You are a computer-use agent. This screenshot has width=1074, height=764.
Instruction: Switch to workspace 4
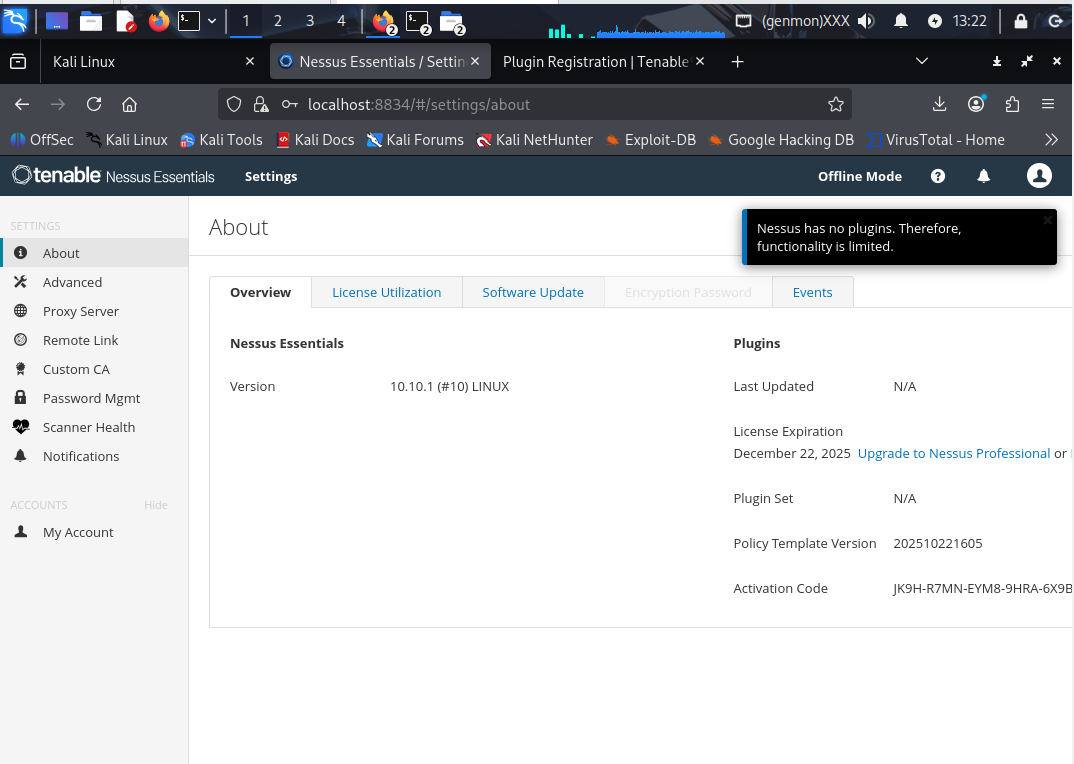[x=341, y=21]
